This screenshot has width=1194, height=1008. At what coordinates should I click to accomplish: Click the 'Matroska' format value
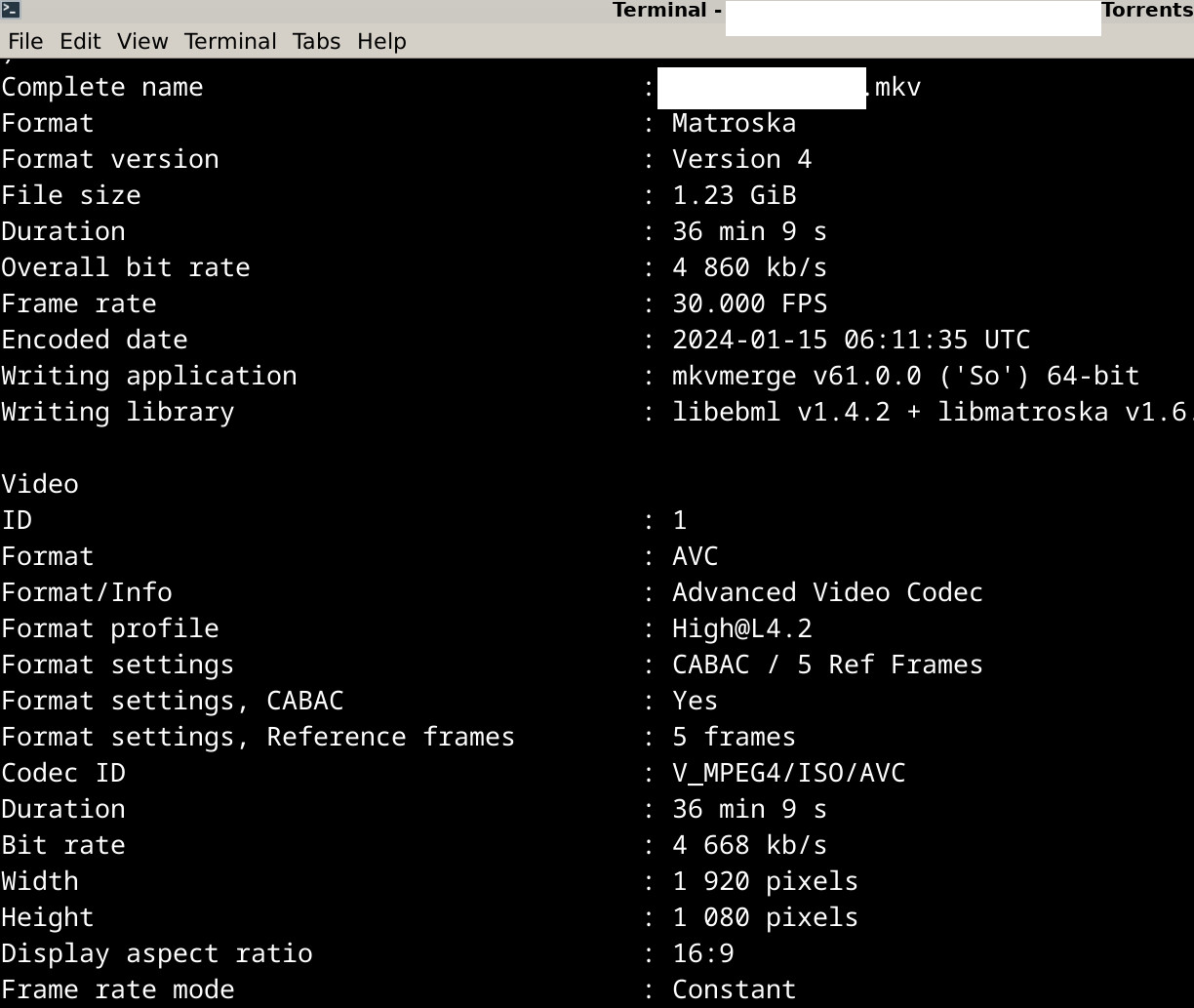point(735,123)
